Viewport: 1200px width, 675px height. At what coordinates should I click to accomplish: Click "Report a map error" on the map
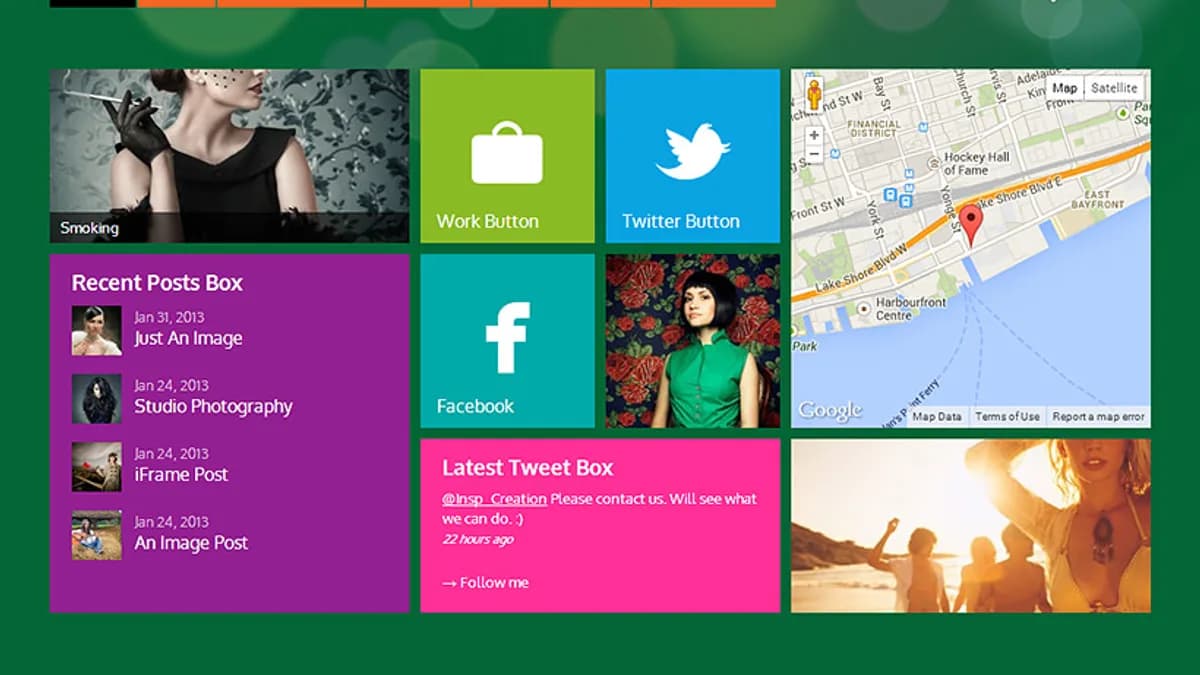(x=1098, y=417)
